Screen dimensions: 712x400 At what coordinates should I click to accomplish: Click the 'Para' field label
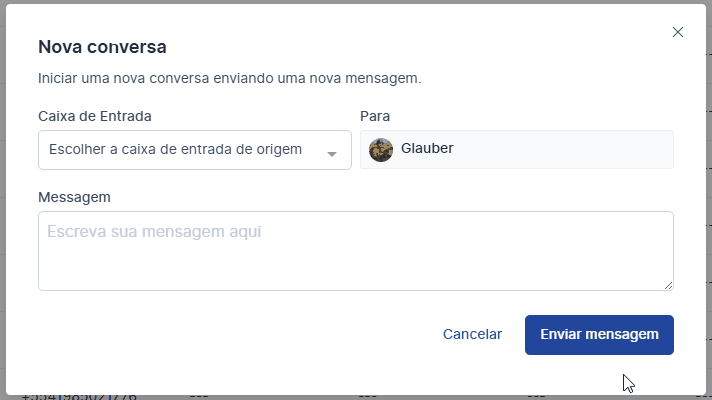375,116
